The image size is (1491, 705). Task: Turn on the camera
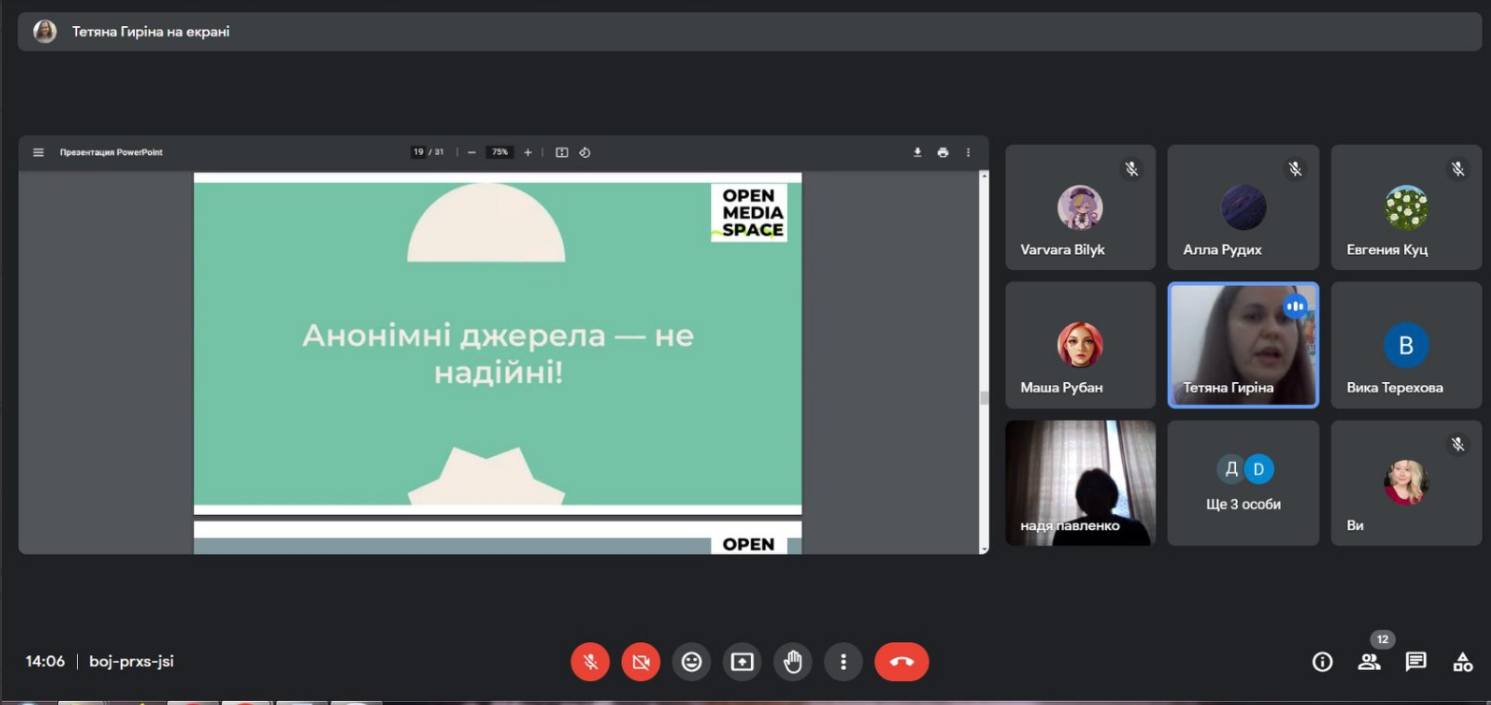click(641, 662)
